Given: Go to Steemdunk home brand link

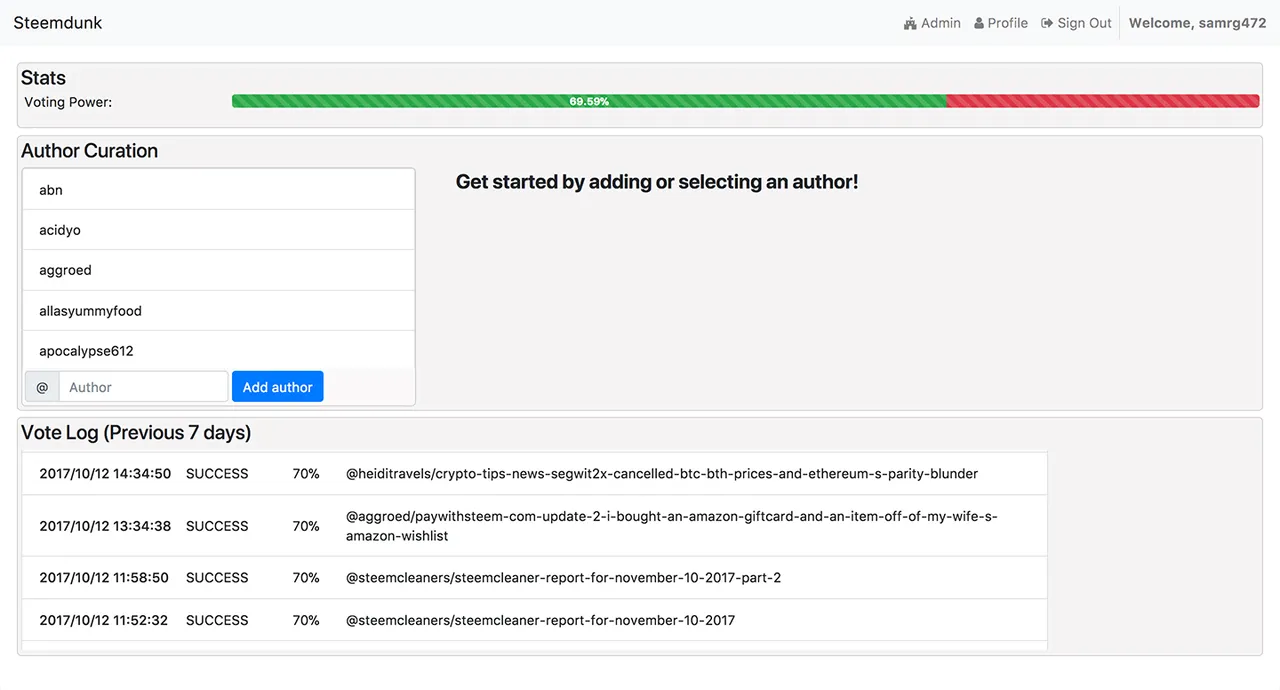Looking at the screenshot, I should coord(58,23).
